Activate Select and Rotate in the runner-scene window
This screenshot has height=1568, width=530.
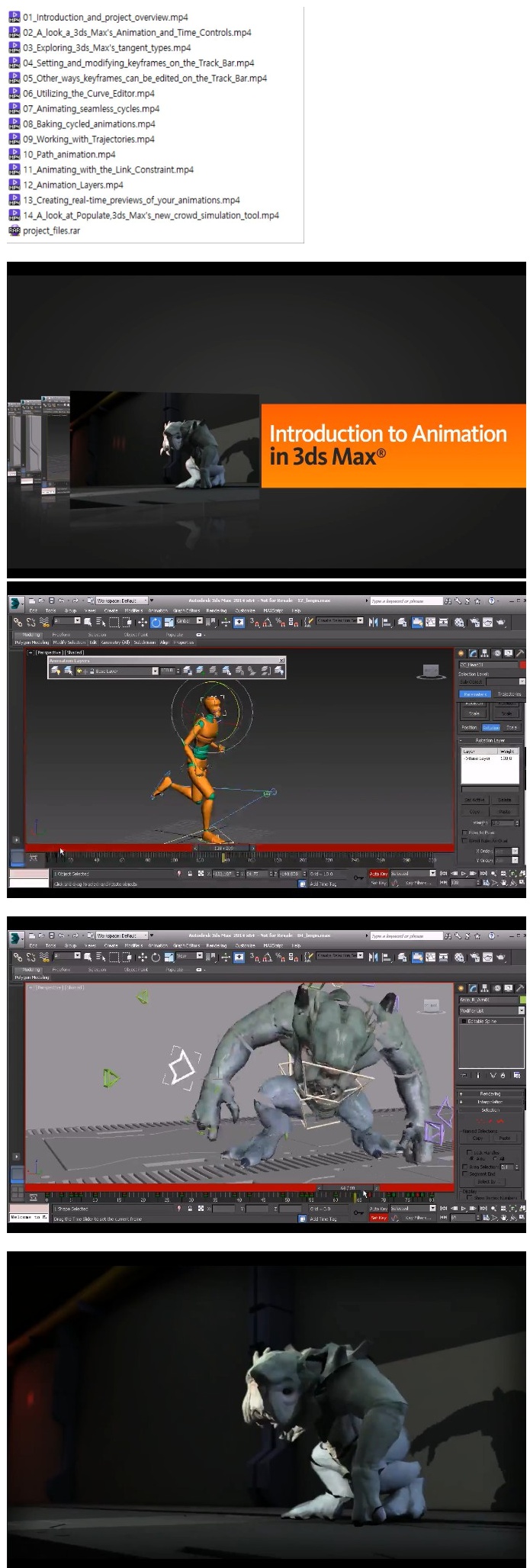tap(156, 622)
